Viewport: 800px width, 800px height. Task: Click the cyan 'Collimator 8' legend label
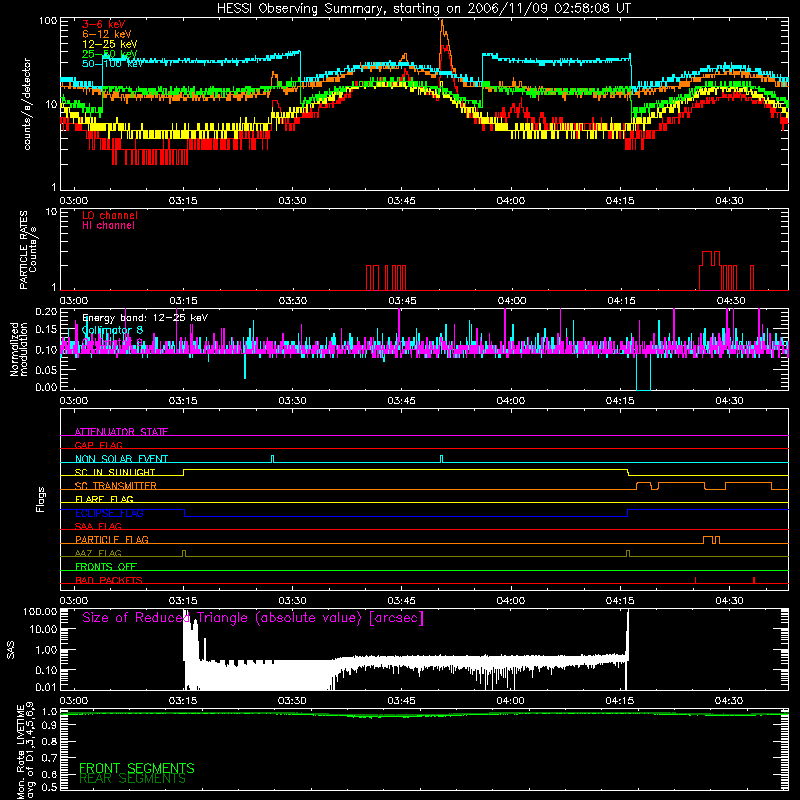pos(112,330)
